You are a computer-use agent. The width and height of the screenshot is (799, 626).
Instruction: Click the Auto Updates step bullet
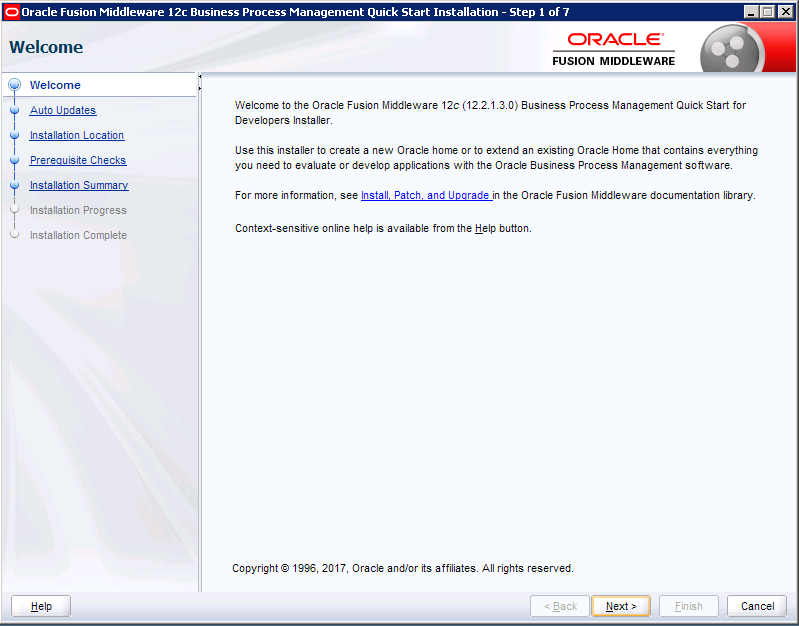pos(15,110)
